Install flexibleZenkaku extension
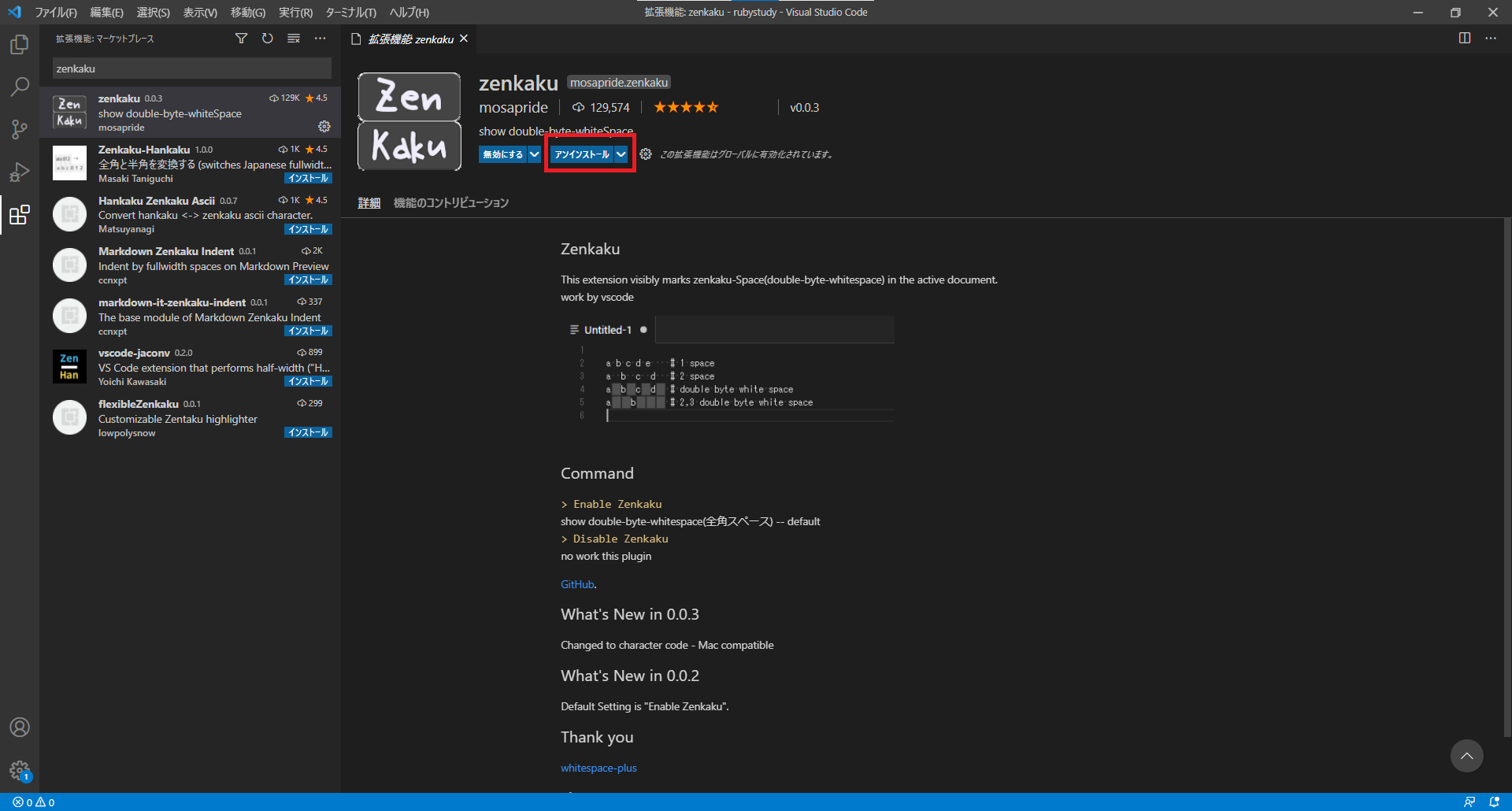This screenshot has width=1512, height=811. [308, 432]
